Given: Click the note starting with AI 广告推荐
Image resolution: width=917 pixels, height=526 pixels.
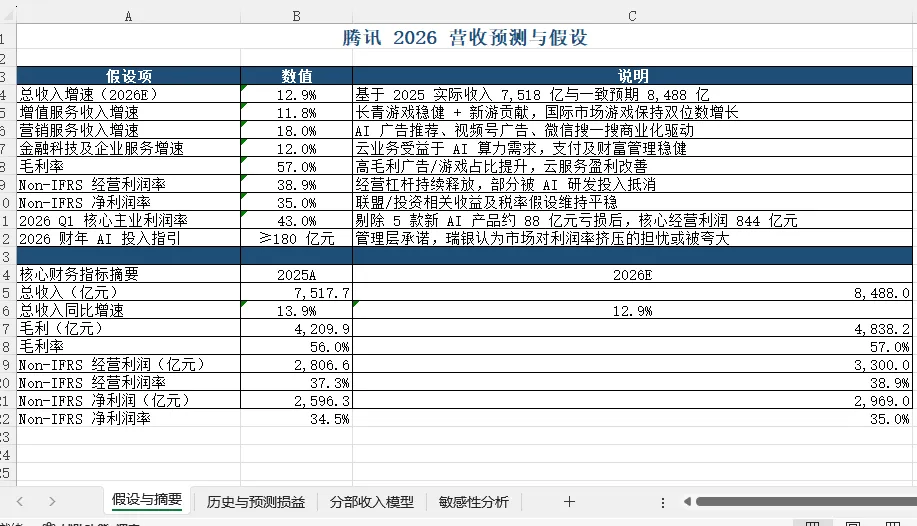Looking at the screenshot, I should click(632, 130).
